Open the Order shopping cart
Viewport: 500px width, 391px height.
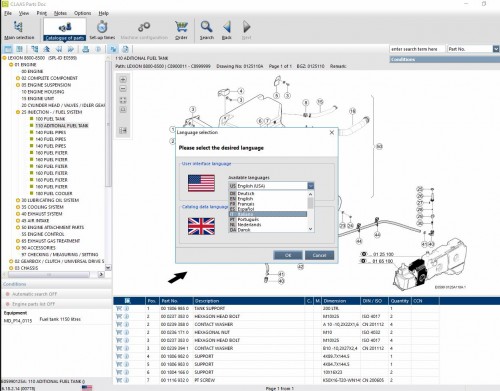[x=181, y=30]
